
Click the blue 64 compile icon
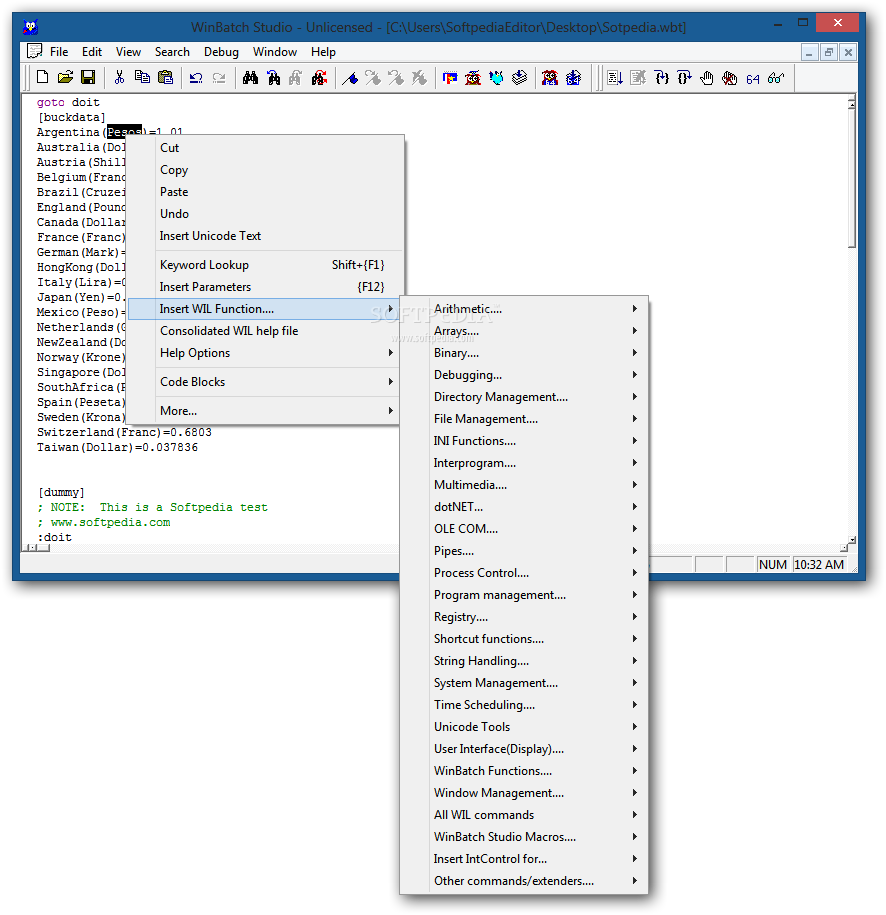[x=574, y=77]
